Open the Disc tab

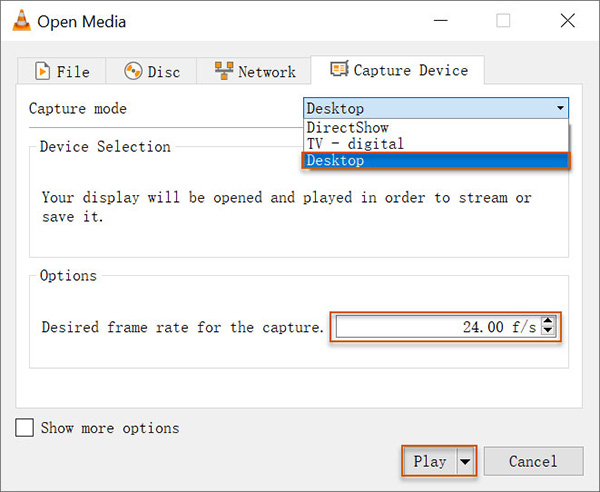pyautogui.click(x=152, y=72)
